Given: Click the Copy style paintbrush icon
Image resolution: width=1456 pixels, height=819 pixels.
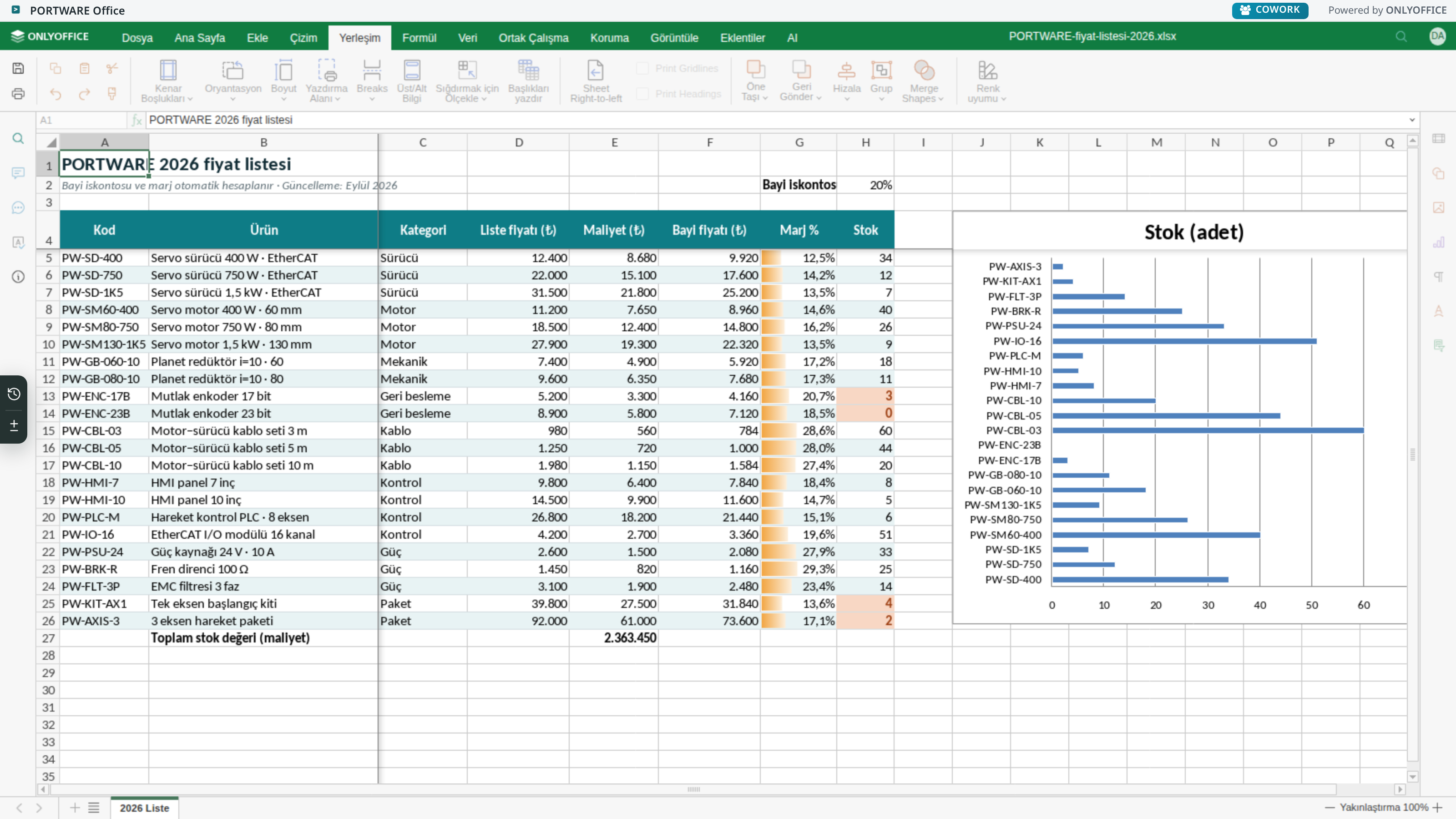Looking at the screenshot, I should click(112, 94).
